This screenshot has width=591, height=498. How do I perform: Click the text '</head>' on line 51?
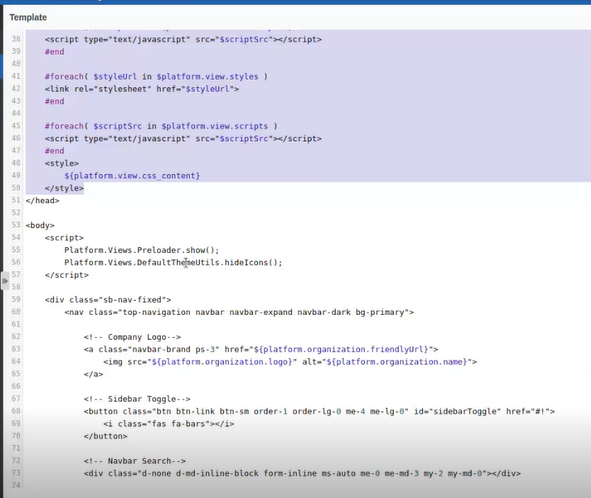pos(42,201)
